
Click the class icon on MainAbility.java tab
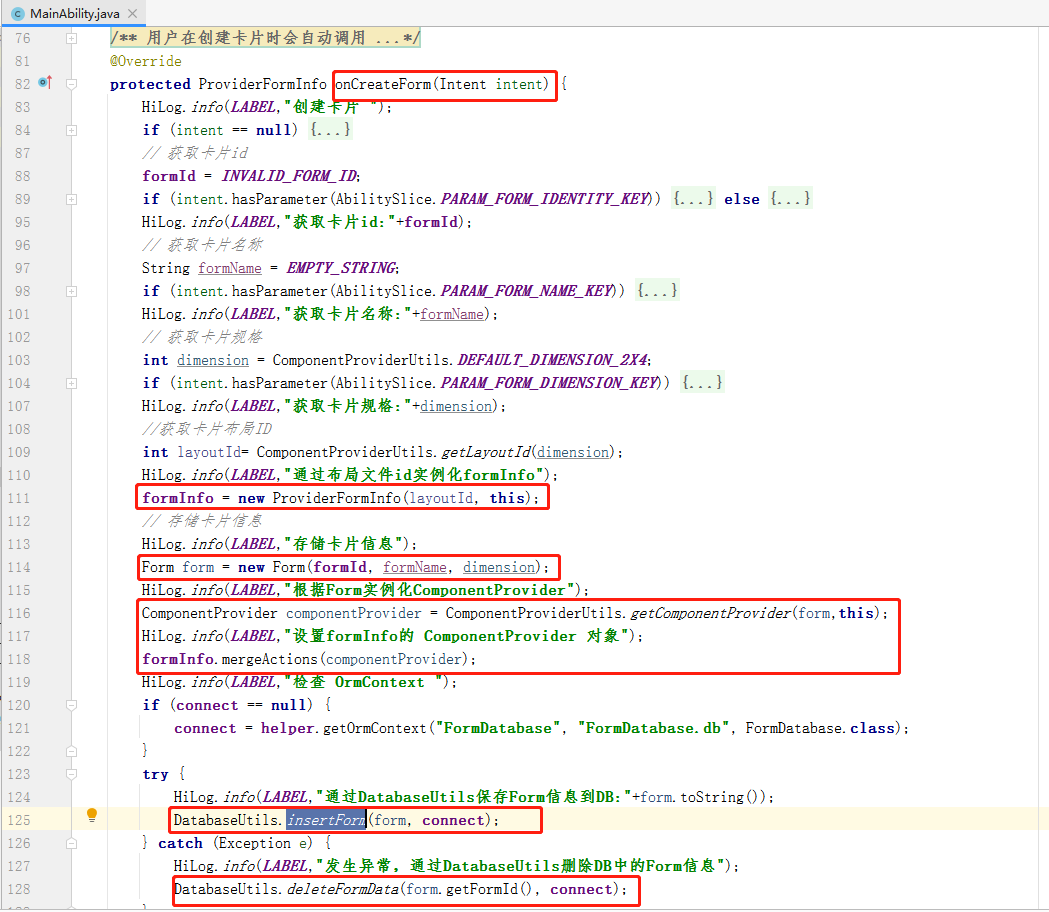pos(18,14)
